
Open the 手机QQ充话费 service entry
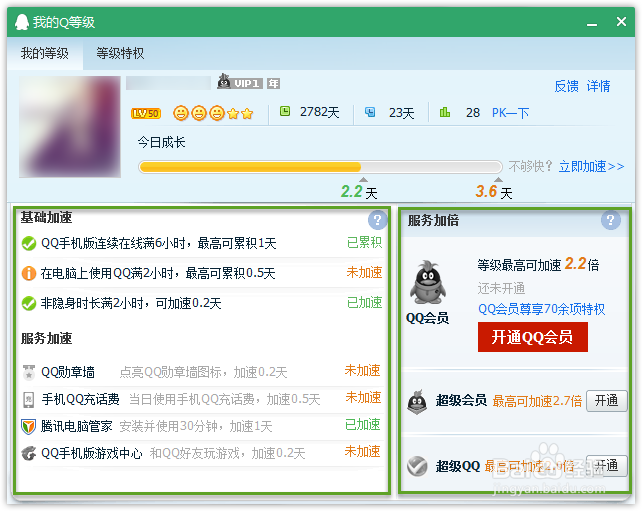[x=80, y=399]
